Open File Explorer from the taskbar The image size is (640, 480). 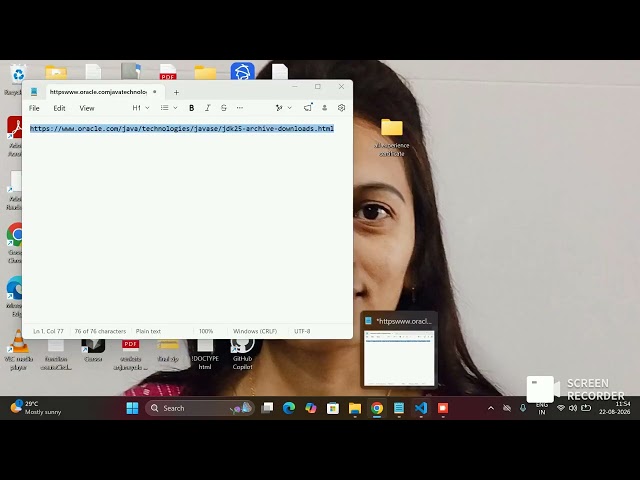[x=355, y=408]
